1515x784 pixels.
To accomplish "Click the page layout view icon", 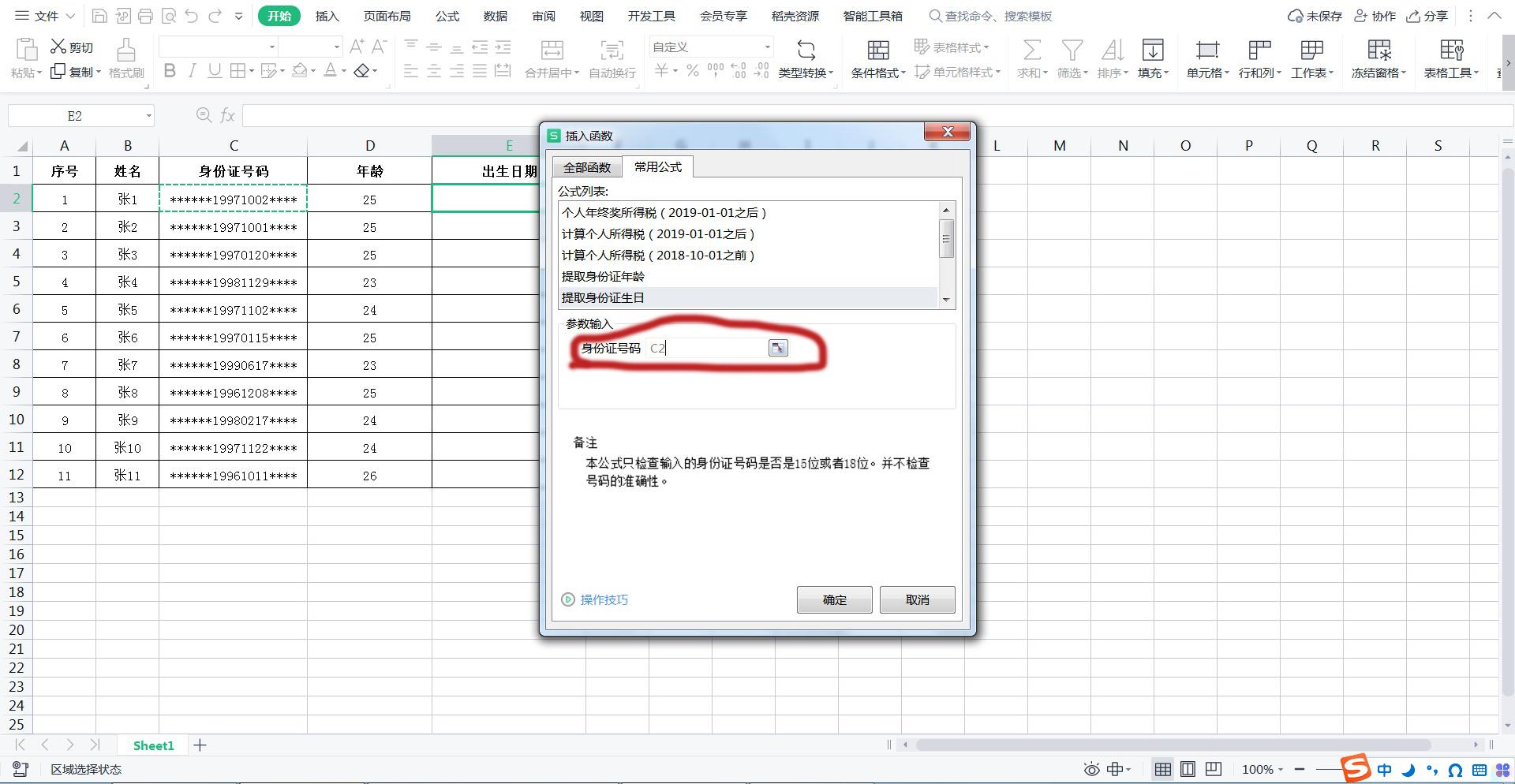I will [x=1188, y=769].
